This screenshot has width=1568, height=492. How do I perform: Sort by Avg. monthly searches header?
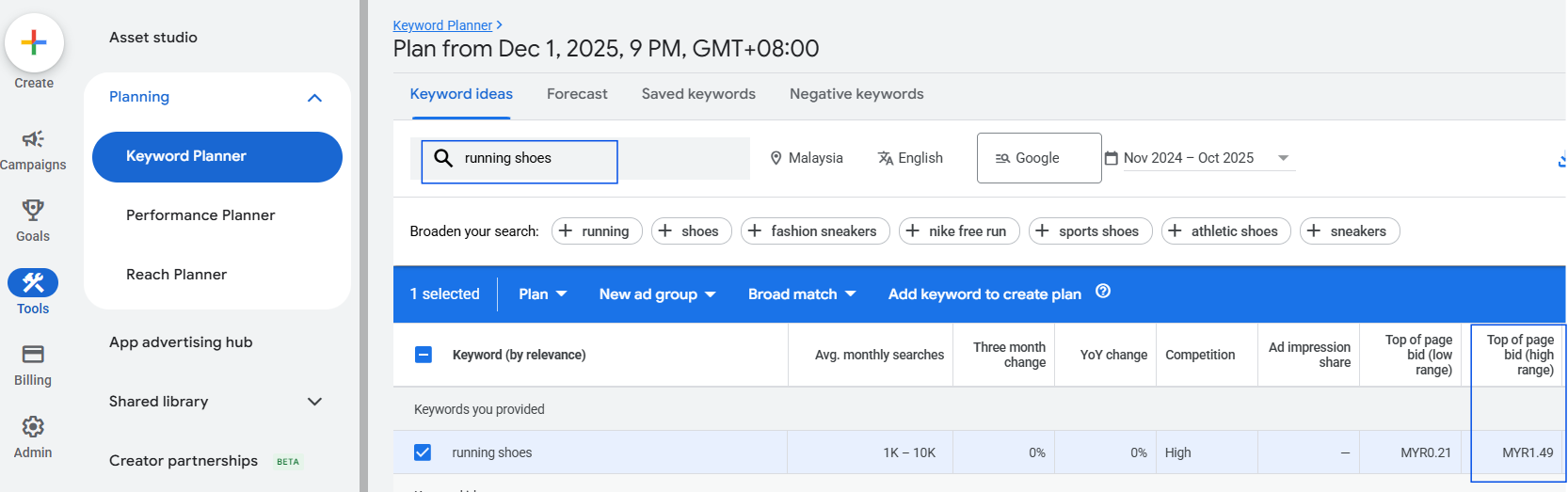tap(879, 355)
